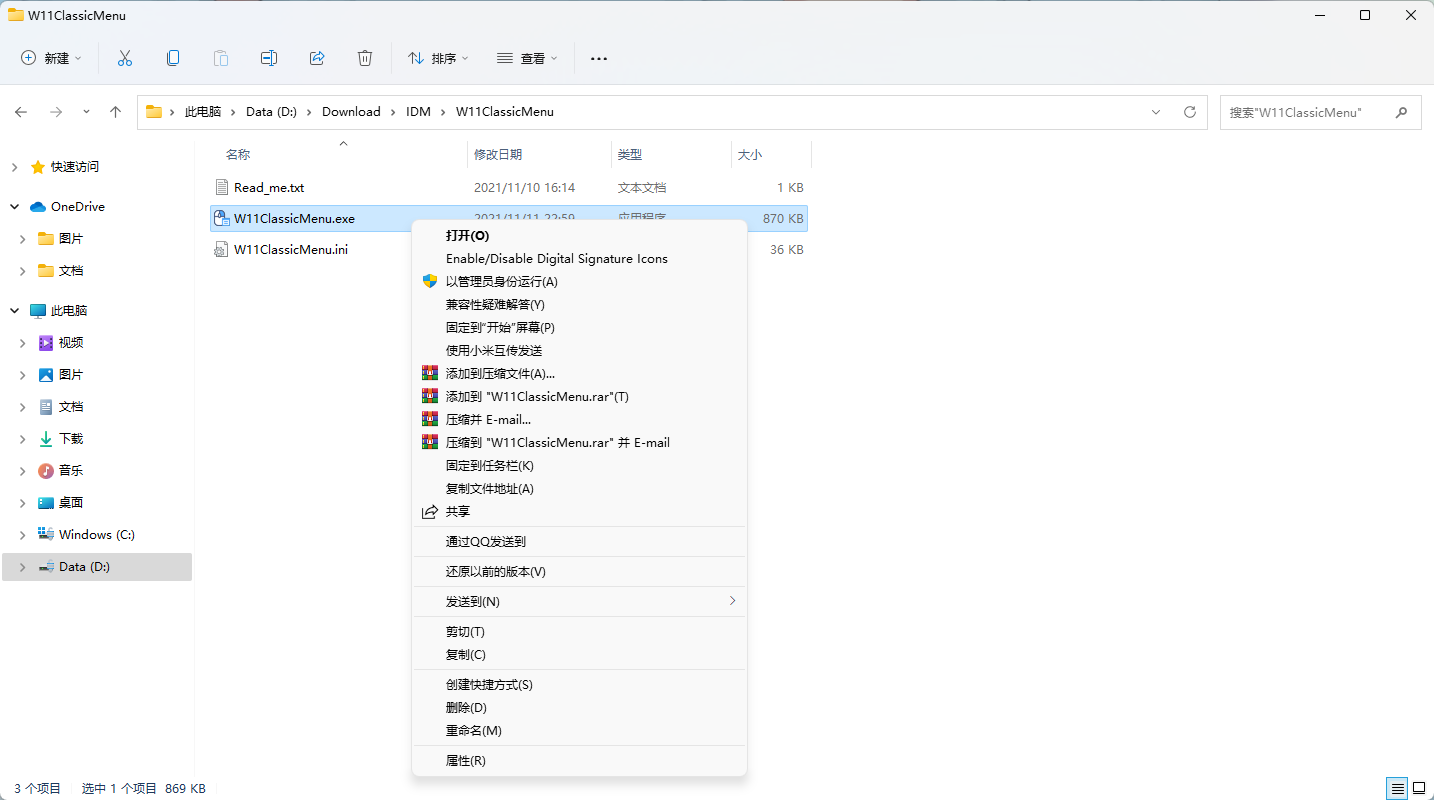Open the 查看 view dropdown

coord(527,58)
